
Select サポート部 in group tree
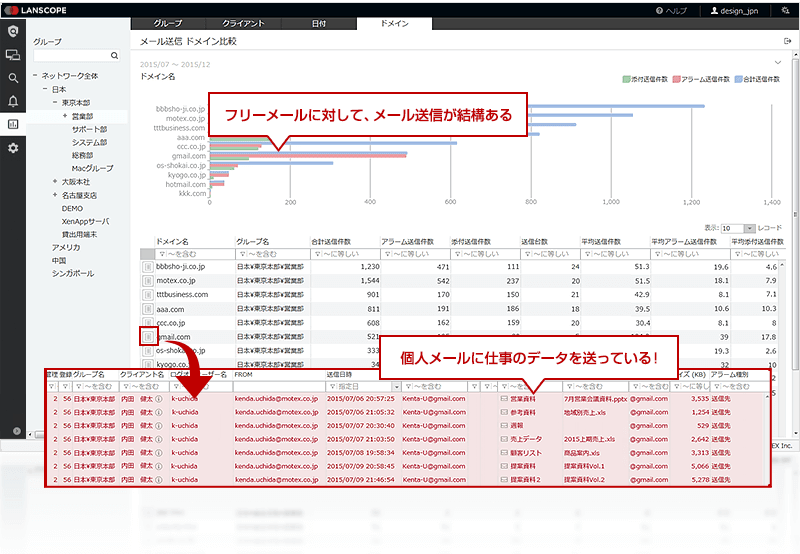point(89,129)
